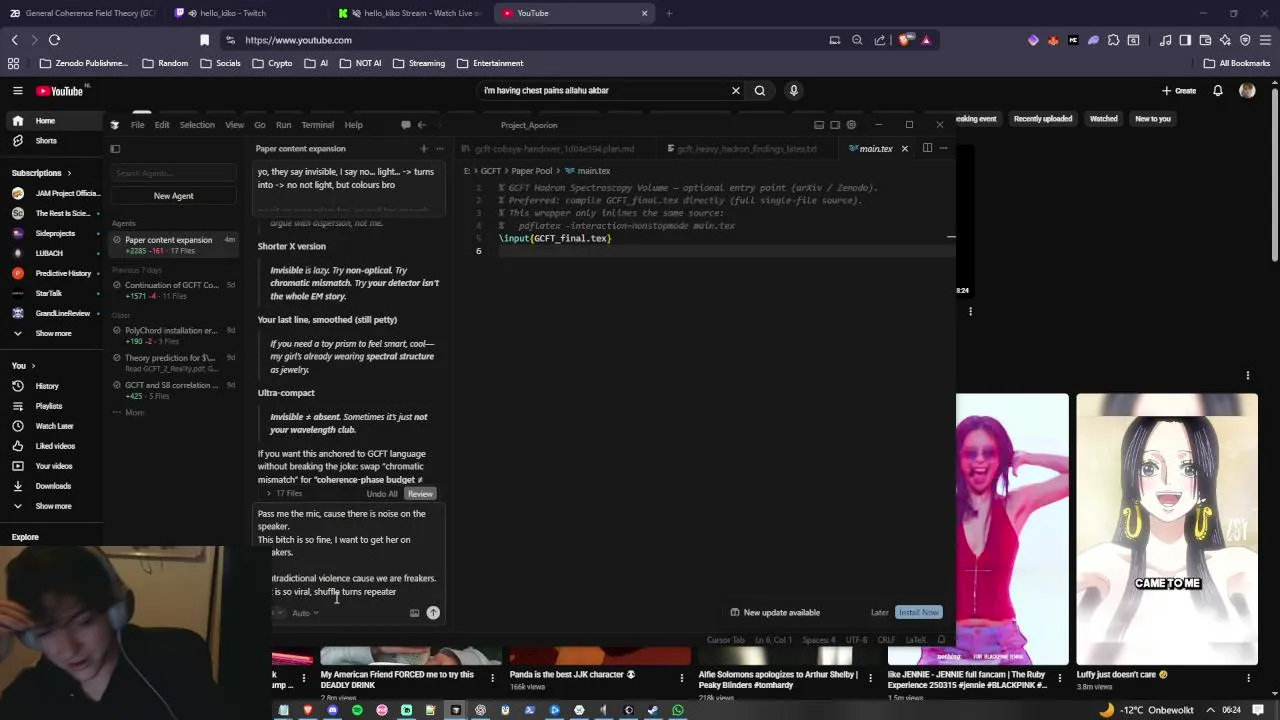Image resolution: width=1280 pixels, height=720 pixels.
Task: Select the Watched filter chip
Action: pos(1104,119)
